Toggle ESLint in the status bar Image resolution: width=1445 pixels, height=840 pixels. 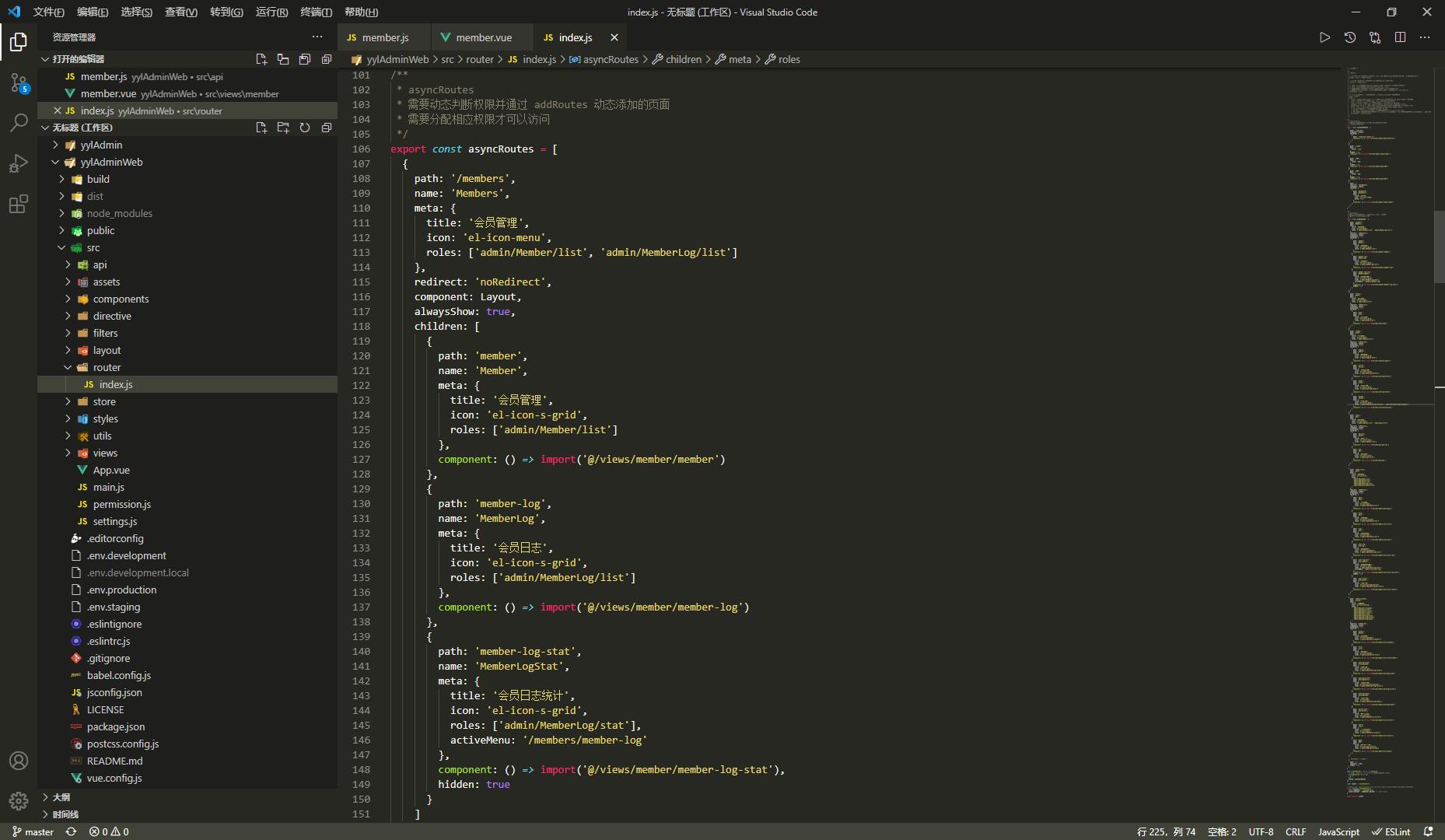click(x=1391, y=831)
